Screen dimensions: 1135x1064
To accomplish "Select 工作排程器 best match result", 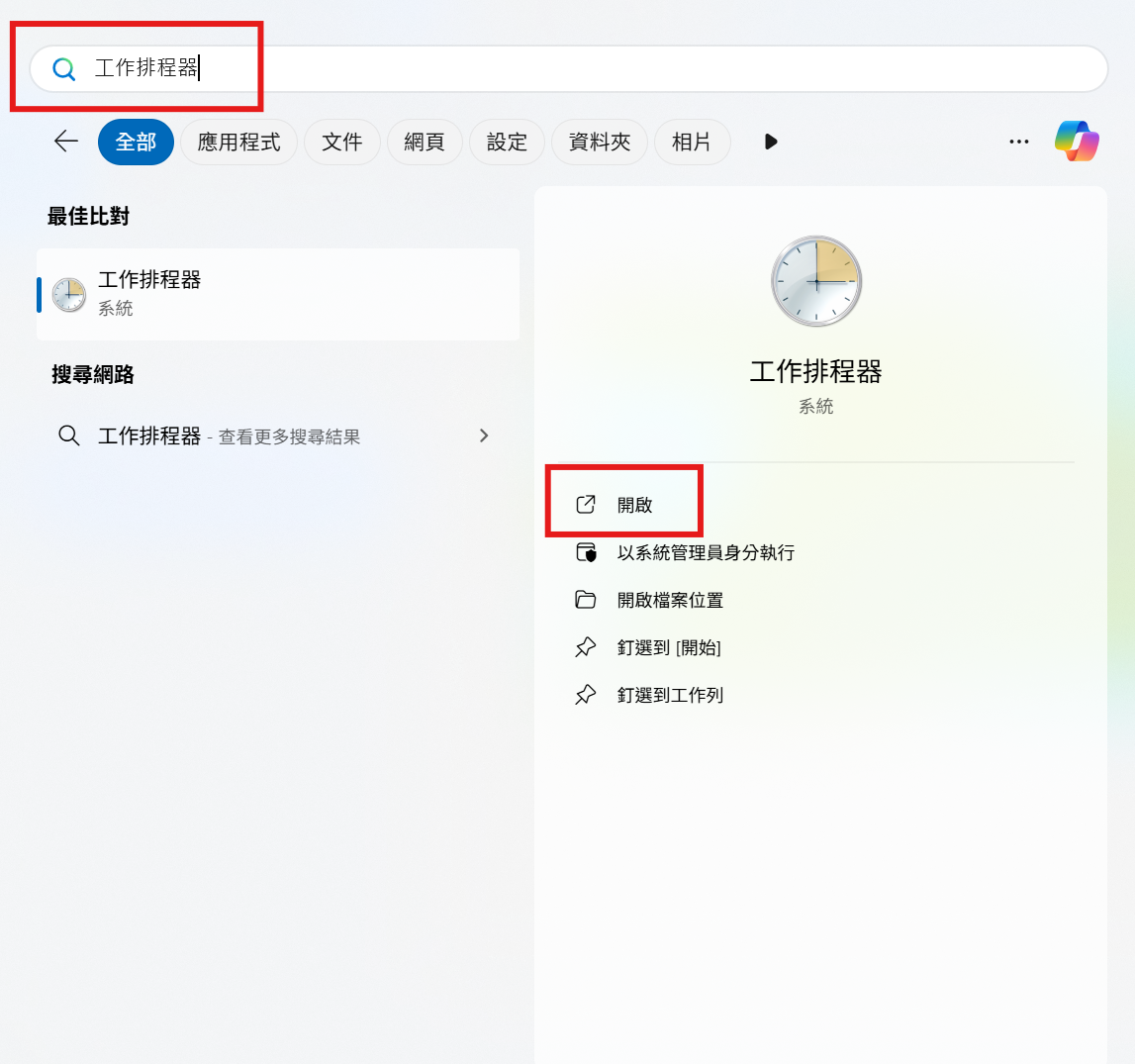I will [278, 294].
